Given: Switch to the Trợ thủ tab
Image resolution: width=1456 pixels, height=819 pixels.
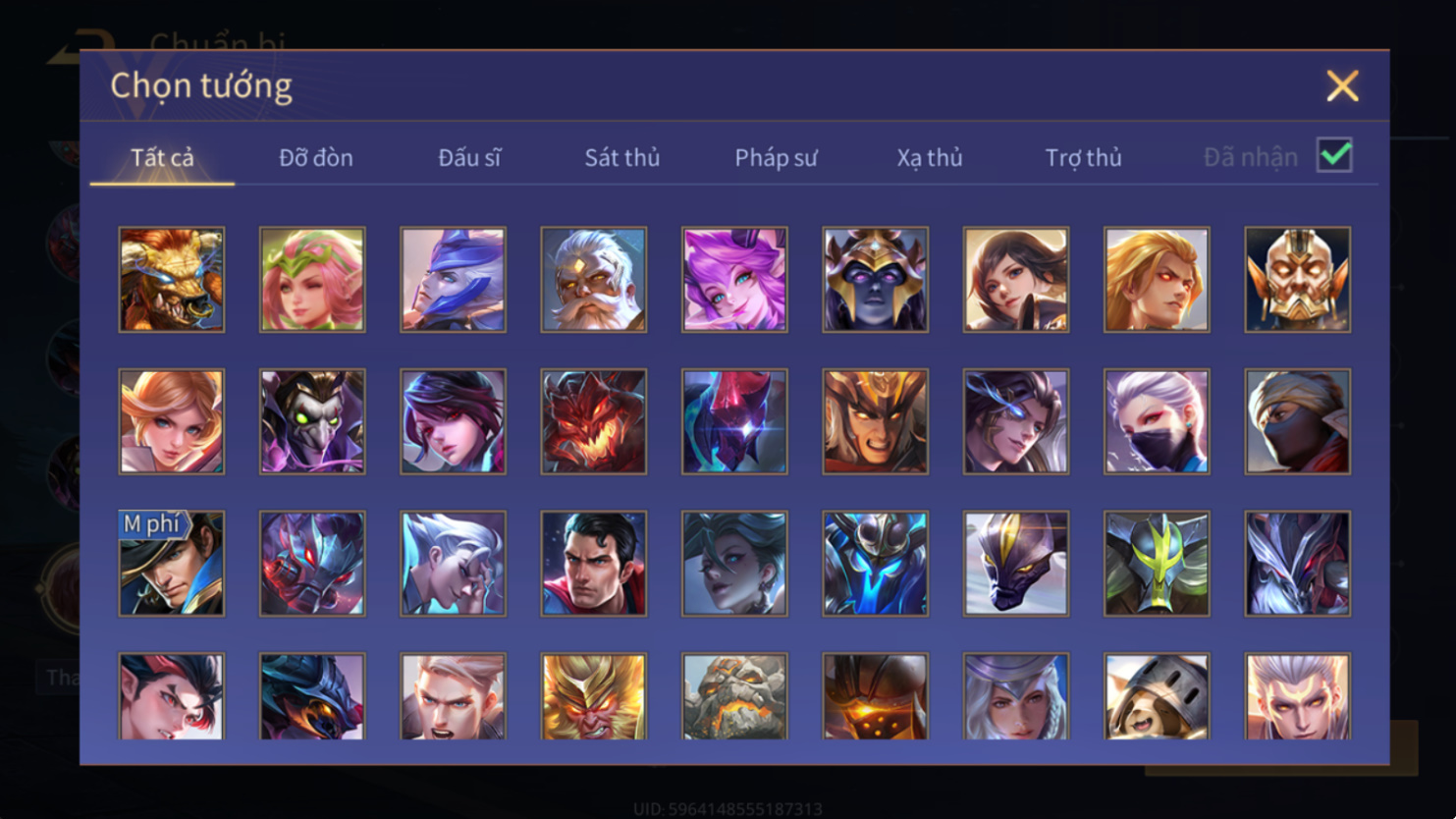Looking at the screenshot, I should (1083, 157).
